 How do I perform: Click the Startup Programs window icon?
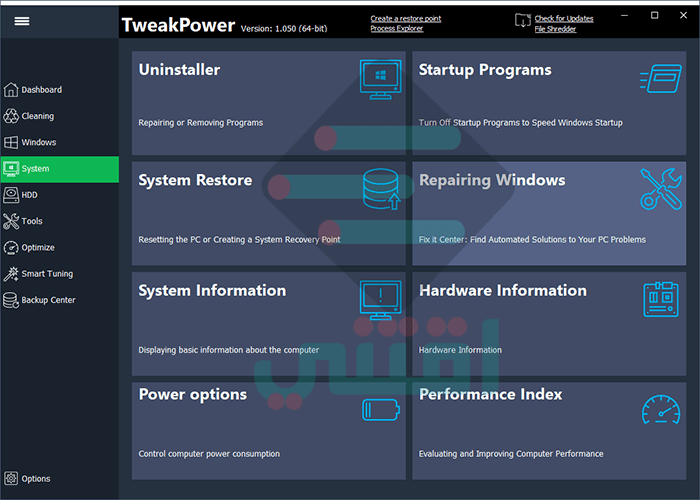[661, 79]
